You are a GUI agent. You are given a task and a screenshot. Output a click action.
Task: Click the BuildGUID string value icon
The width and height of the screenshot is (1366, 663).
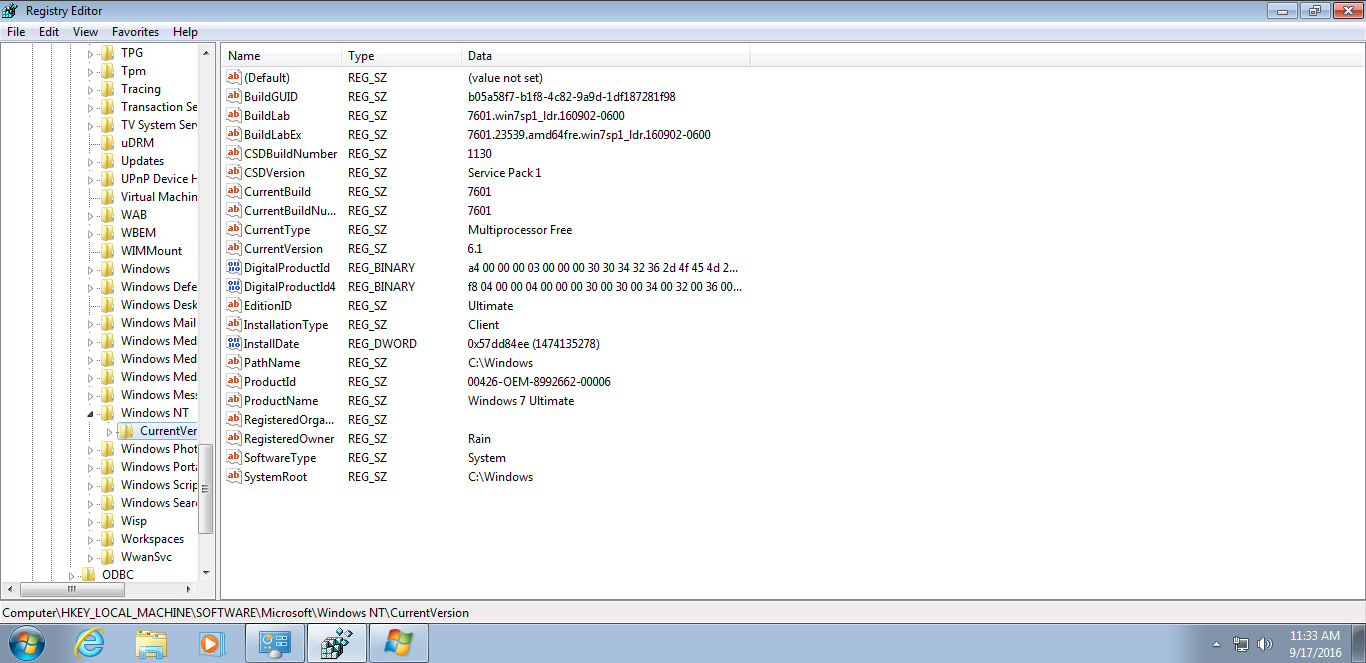235,97
